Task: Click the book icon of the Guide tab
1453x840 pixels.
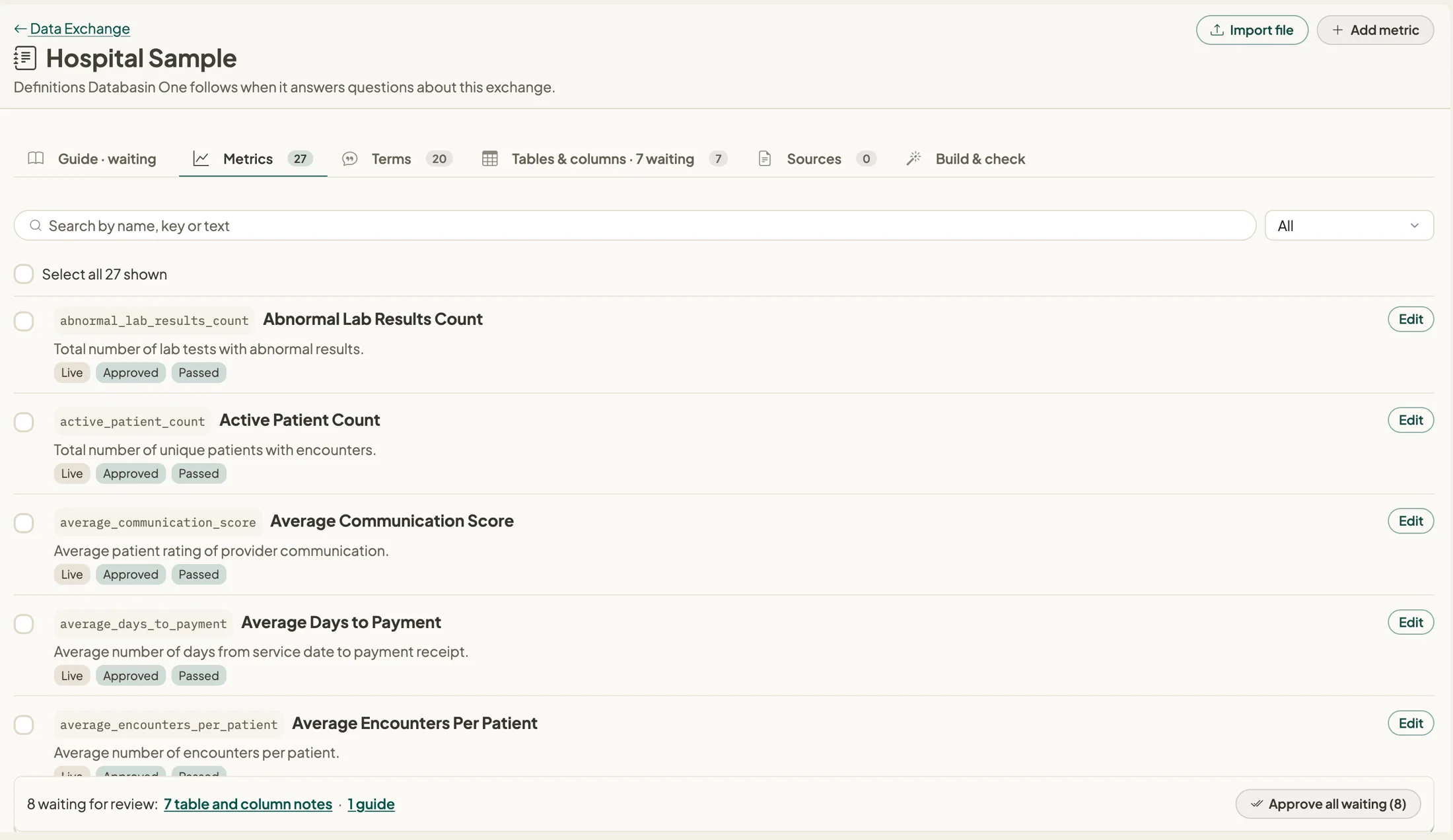Action: coord(36,158)
